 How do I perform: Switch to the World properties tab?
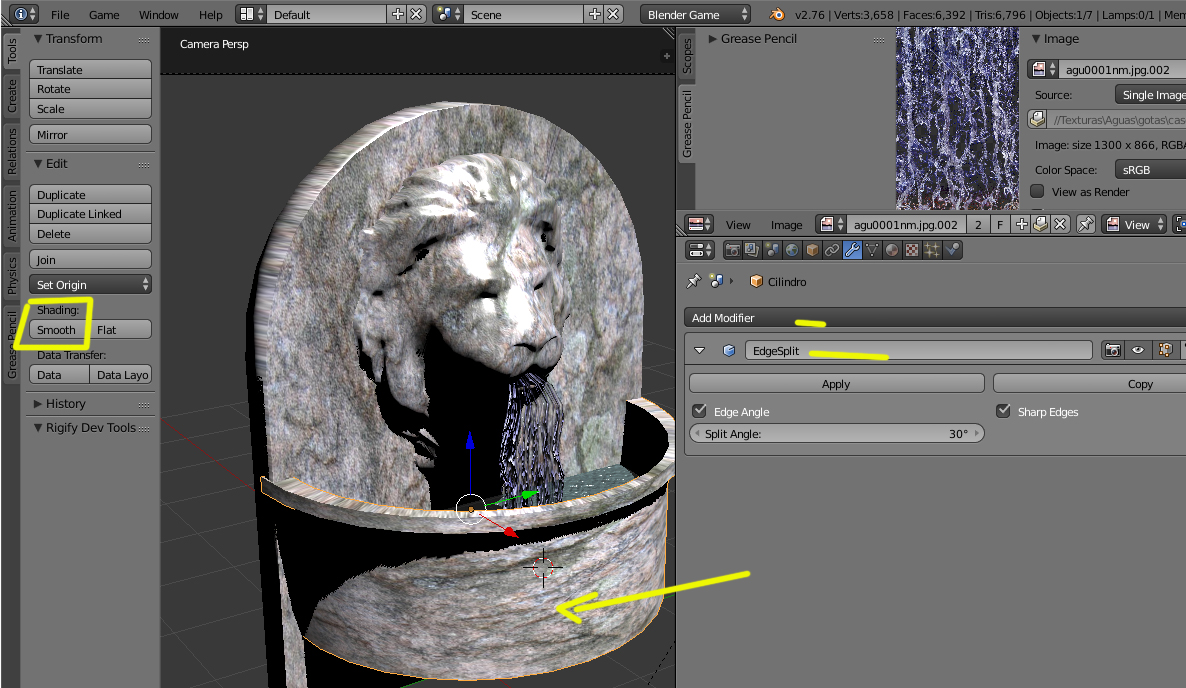pos(792,250)
